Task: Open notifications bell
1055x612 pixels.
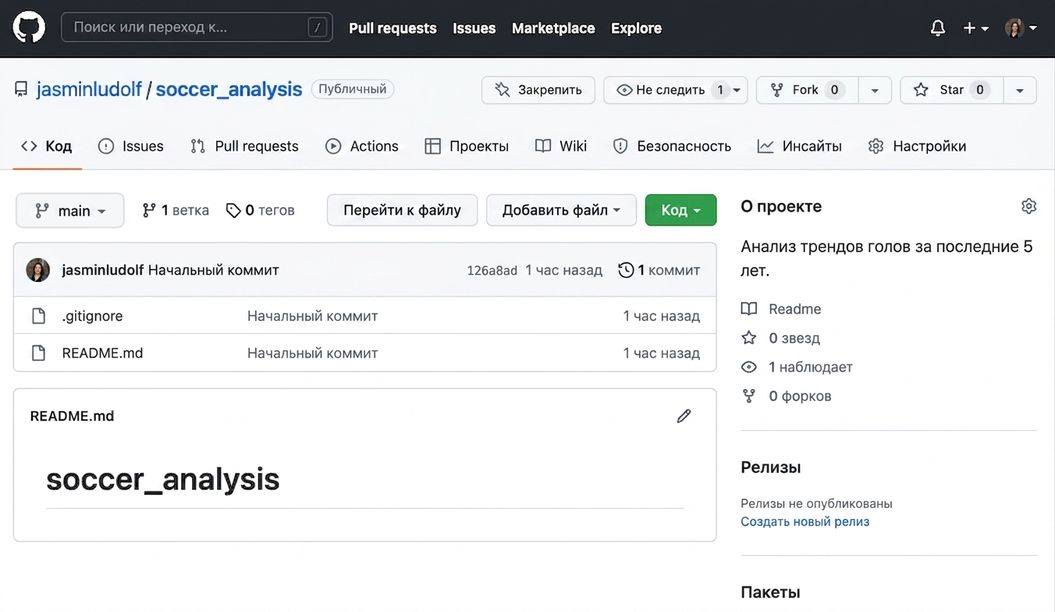Action: pyautogui.click(x=937, y=28)
